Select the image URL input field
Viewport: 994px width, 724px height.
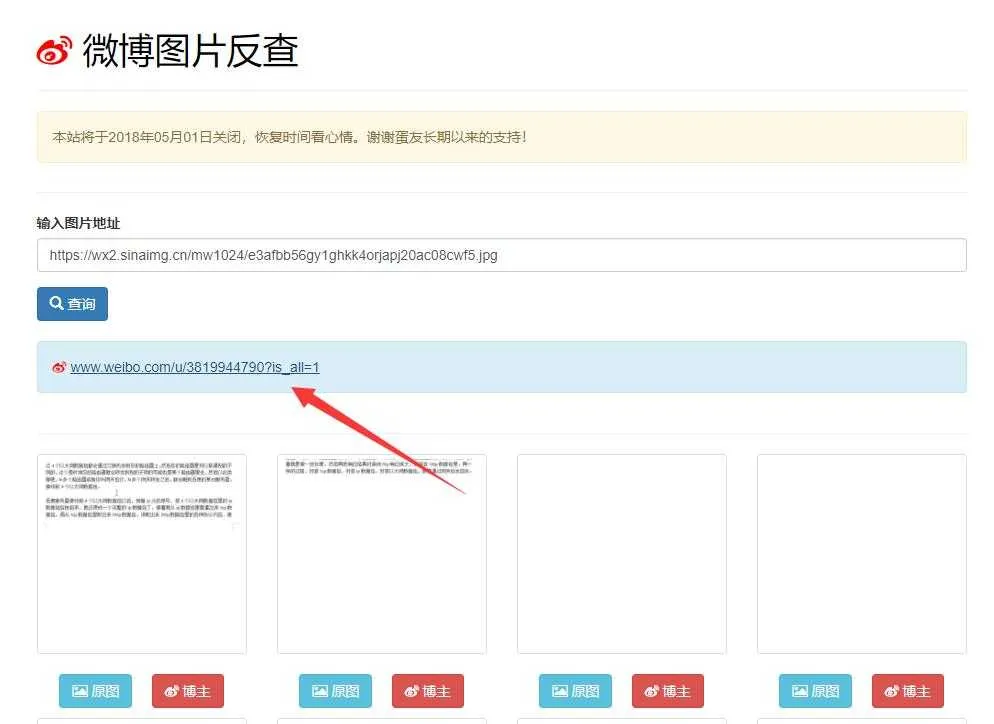point(500,255)
